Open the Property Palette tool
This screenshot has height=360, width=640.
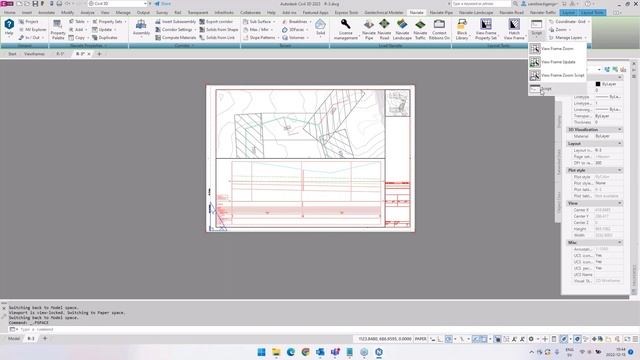pos(58,29)
